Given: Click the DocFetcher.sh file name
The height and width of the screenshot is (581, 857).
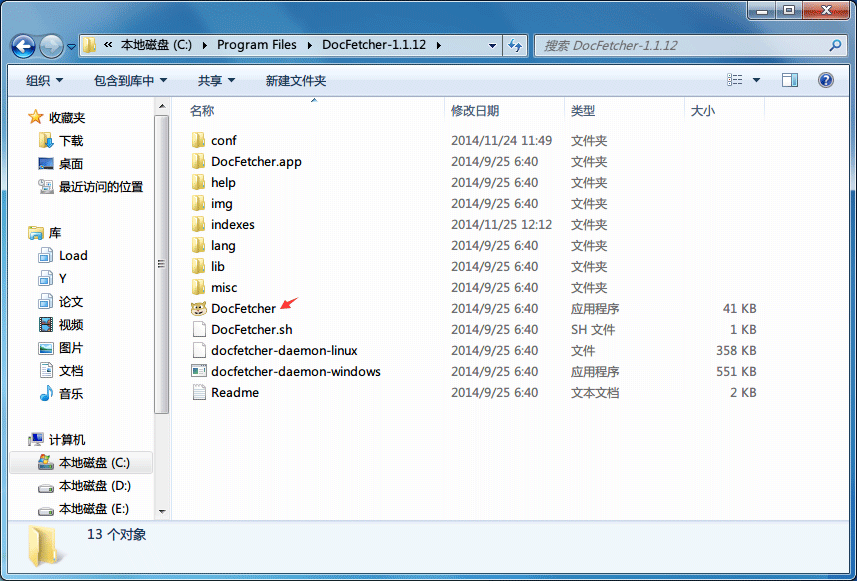Looking at the screenshot, I should coord(251,330).
